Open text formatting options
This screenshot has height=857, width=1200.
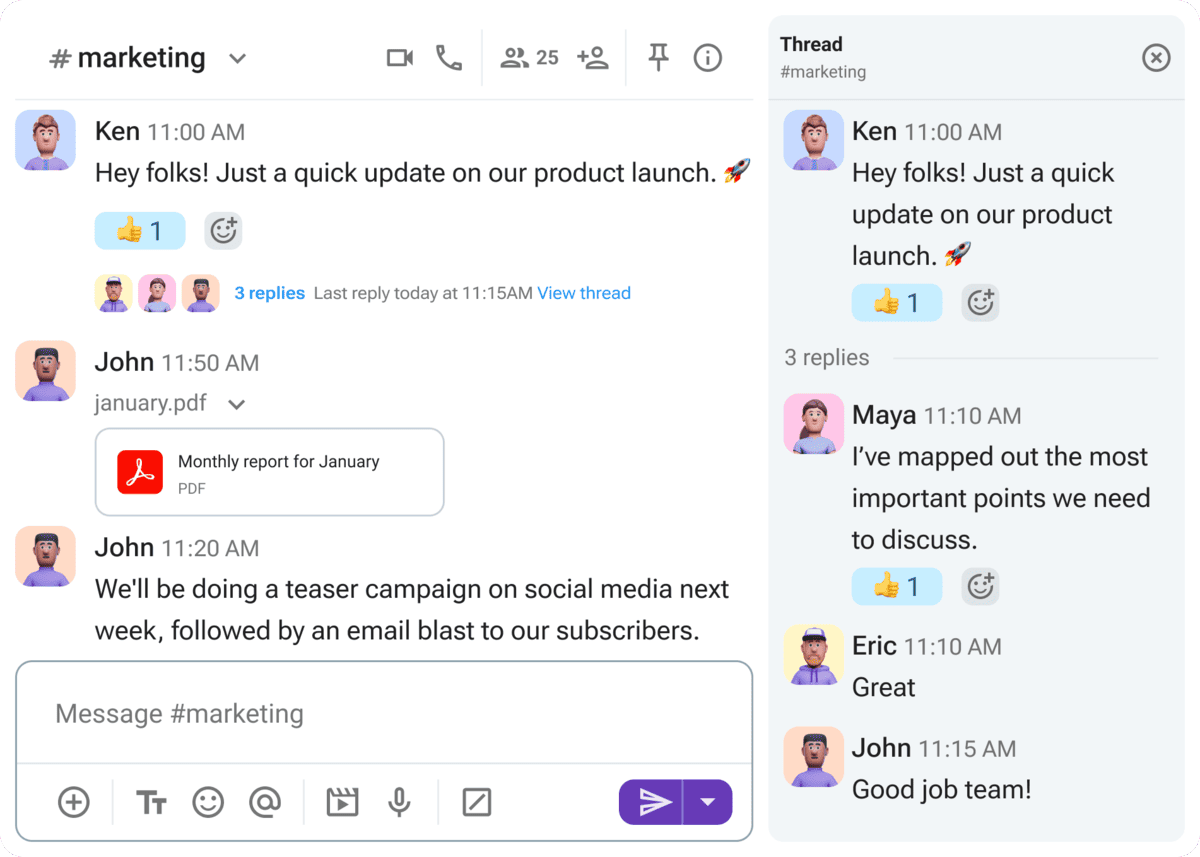[151, 801]
